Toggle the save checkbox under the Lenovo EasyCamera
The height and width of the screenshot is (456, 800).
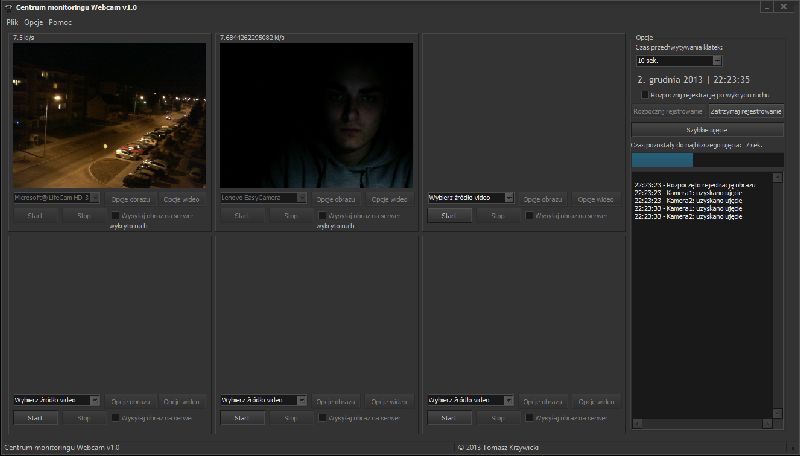[322, 216]
